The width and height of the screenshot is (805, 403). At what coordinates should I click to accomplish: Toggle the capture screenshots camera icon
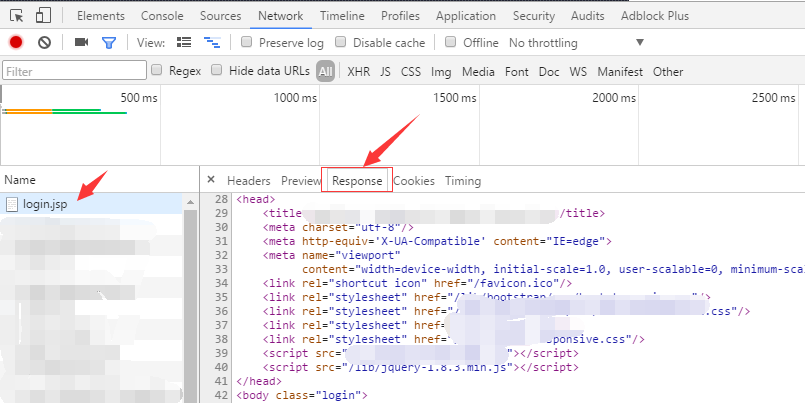pos(81,42)
